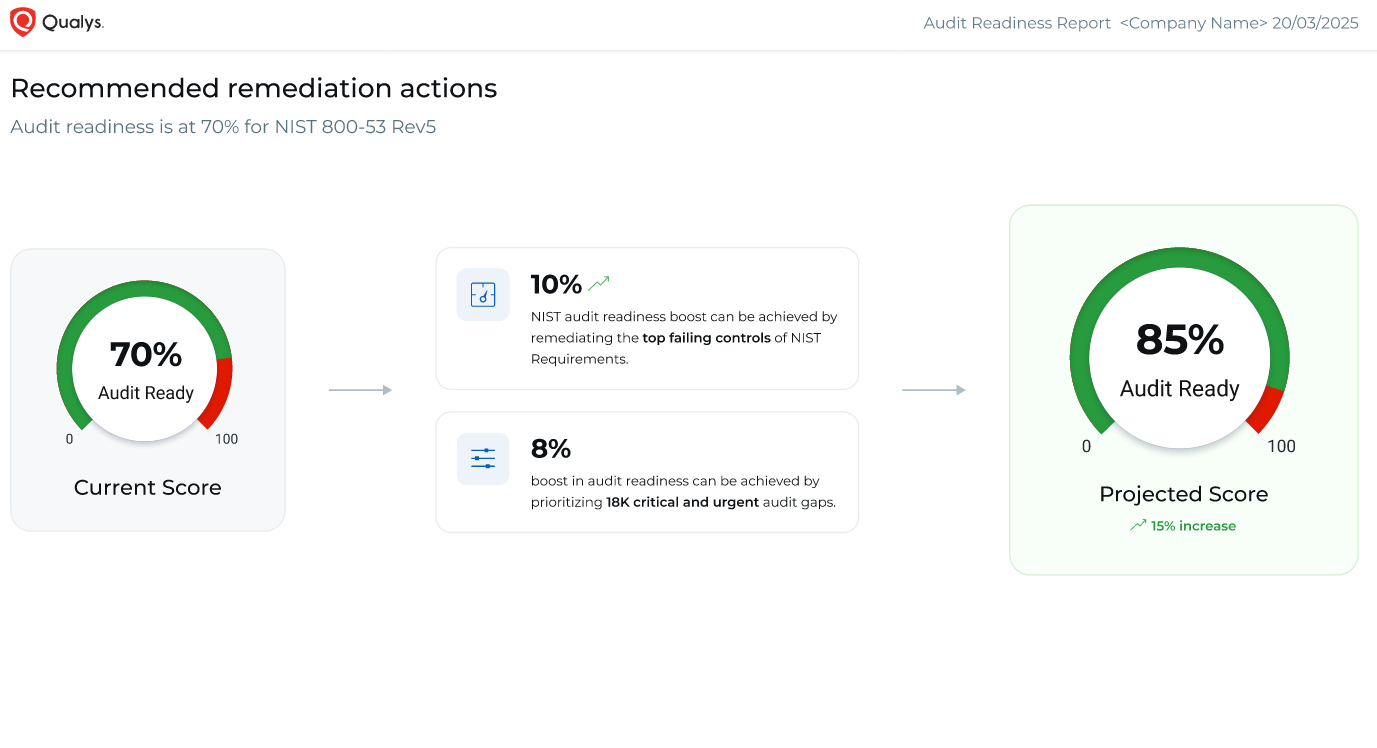
Task: Click the Audit Ready text under 70%
Action: point(146,393)
